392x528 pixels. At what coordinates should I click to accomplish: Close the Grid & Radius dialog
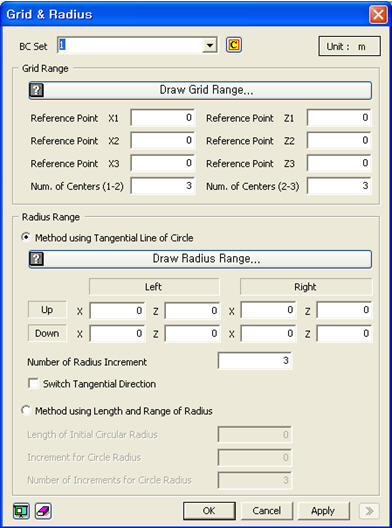pyautogui.click(x=378, y=15)
